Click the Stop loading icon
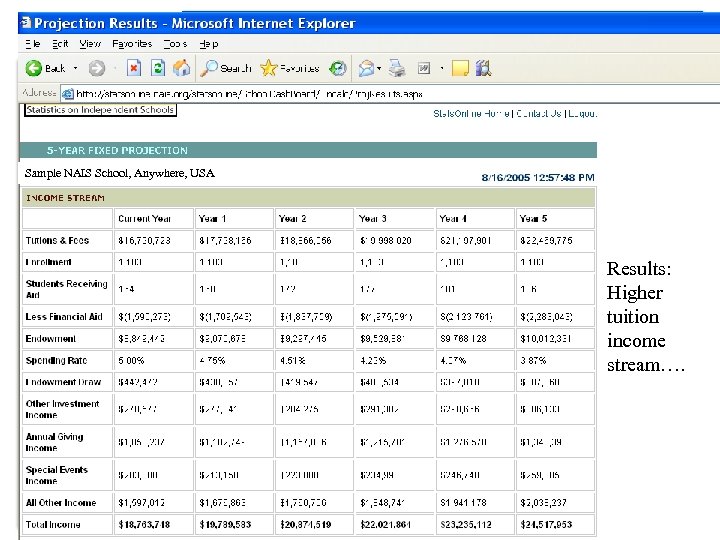The width and height of the screenshot is (720, 540). [x=134, y=68]
